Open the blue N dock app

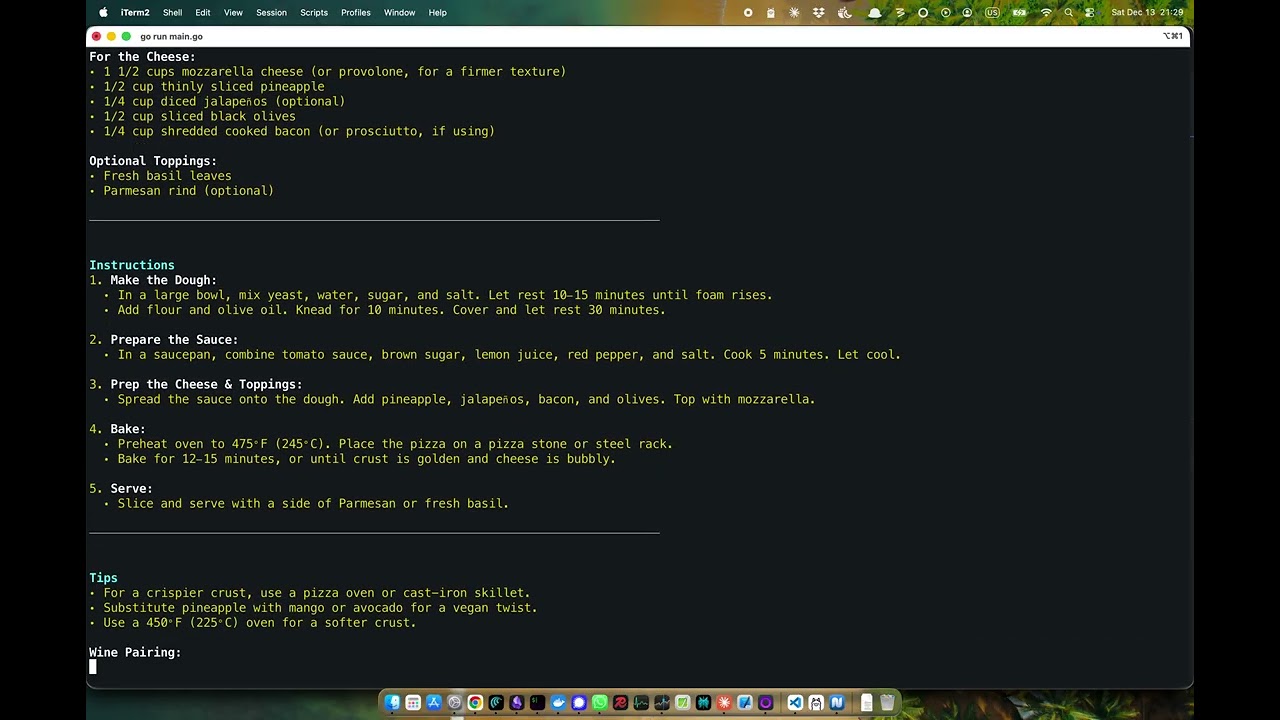click(837, 703)
